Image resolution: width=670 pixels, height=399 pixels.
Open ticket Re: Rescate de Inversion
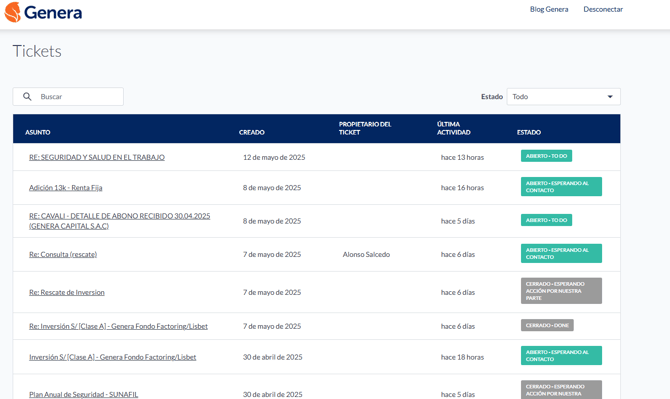point(67,292)
